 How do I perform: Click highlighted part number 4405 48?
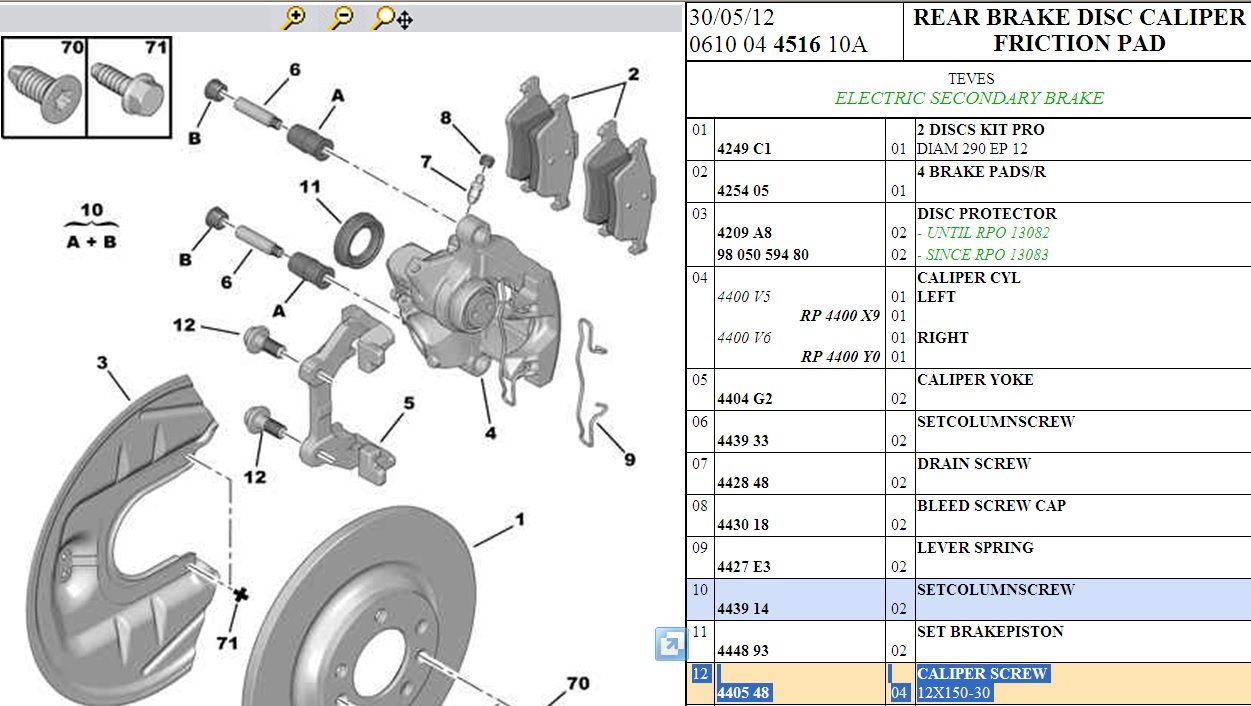[743, 693]
